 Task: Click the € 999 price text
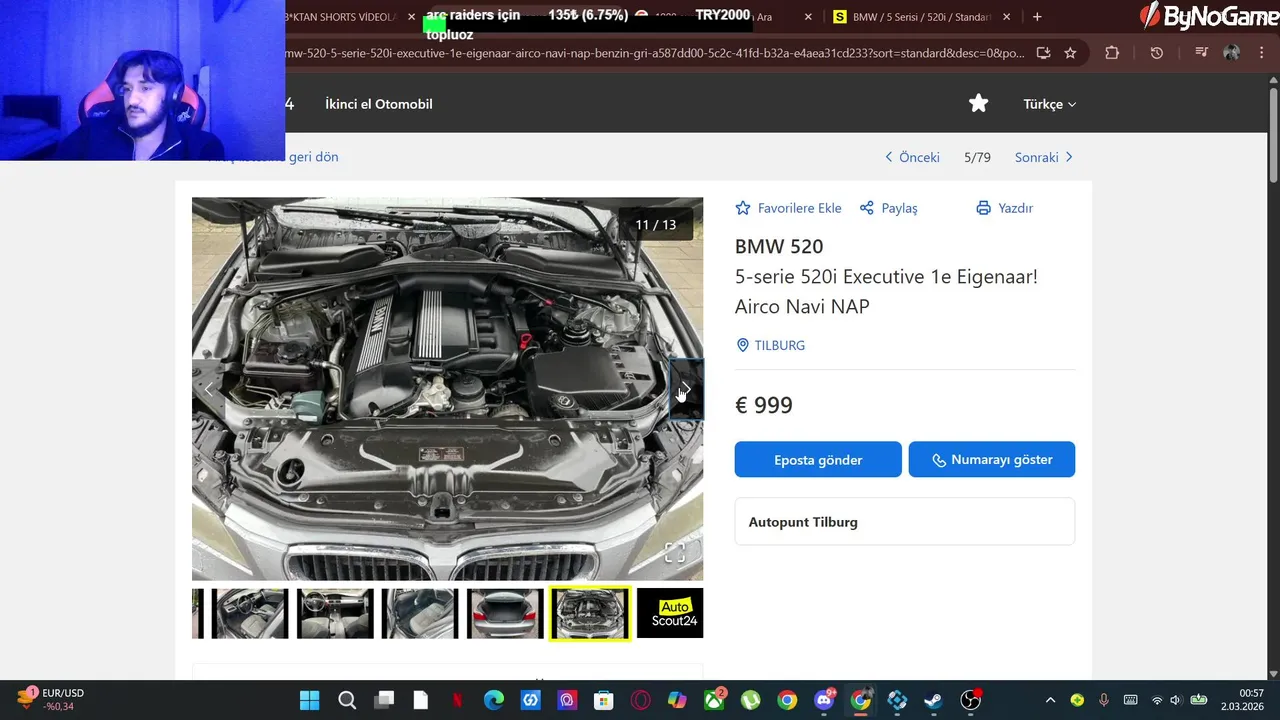764,405
